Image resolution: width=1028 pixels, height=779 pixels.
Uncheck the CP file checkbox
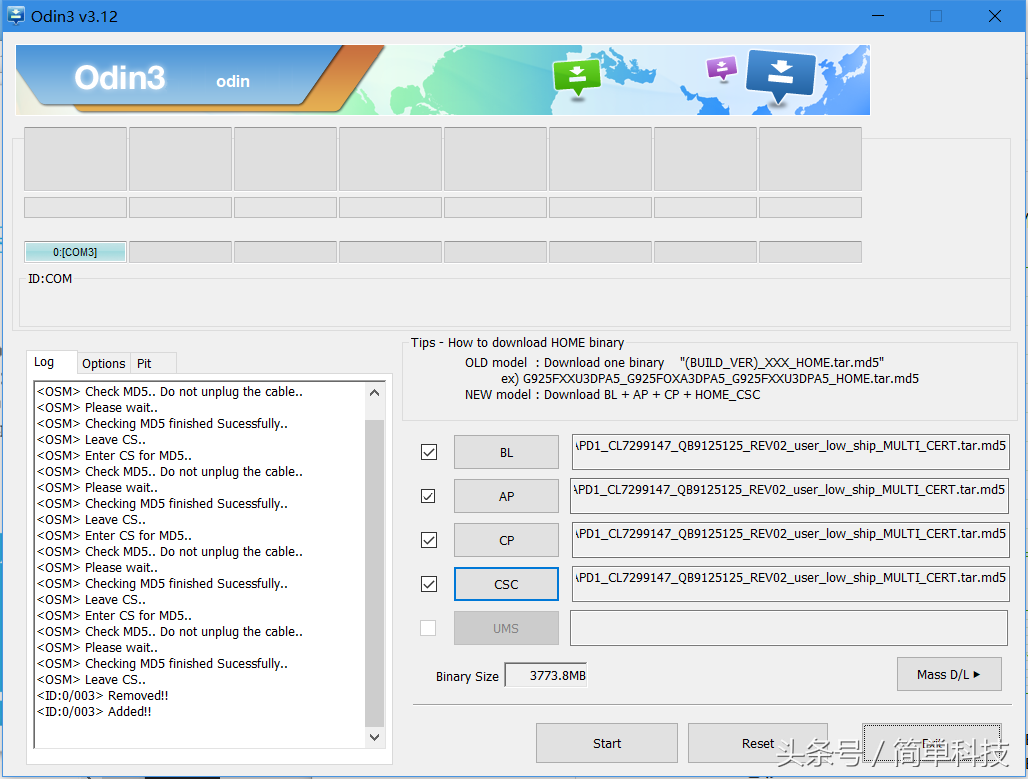click(x=429, y=540)
